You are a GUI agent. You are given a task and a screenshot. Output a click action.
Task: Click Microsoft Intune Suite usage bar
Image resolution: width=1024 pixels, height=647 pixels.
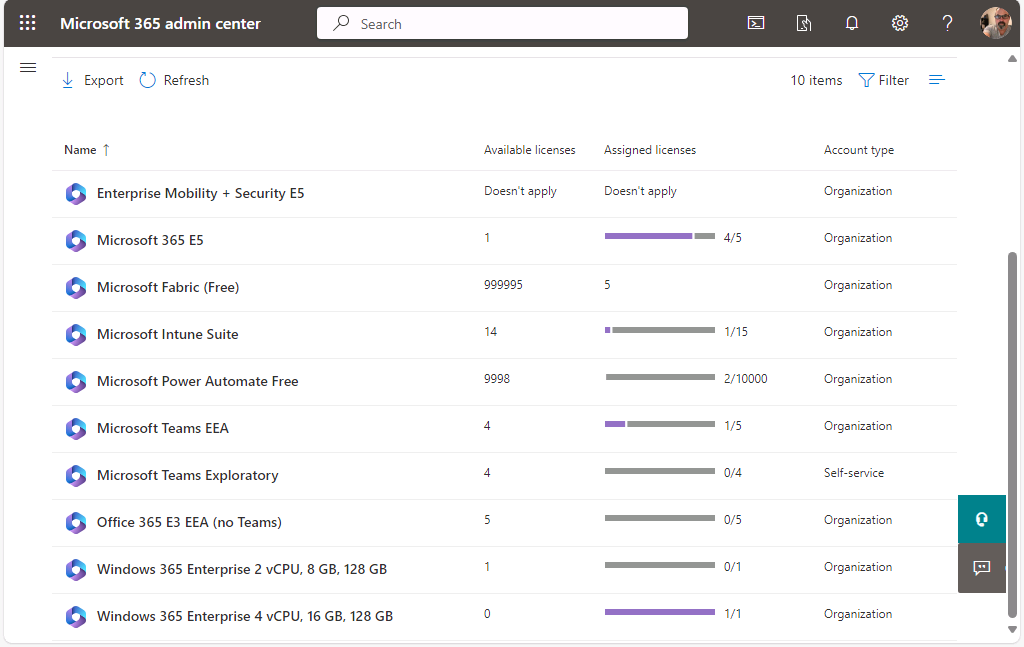pos(660,330)
